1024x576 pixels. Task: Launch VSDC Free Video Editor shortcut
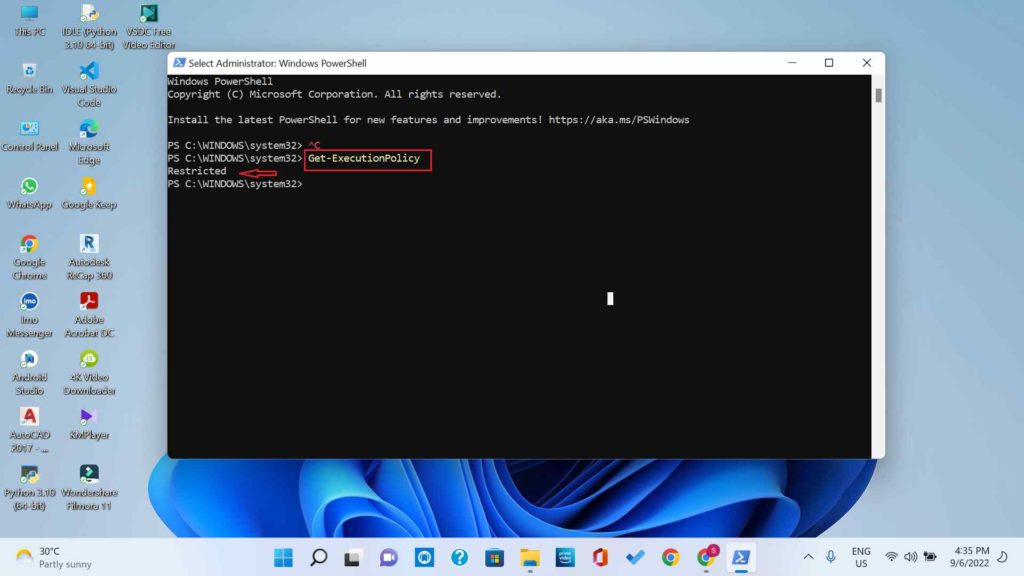pyautogui.click(x=149, y=27)
